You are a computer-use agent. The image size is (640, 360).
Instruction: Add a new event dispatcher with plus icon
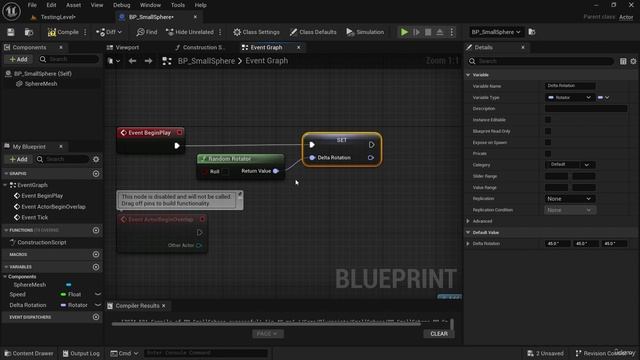96,317
